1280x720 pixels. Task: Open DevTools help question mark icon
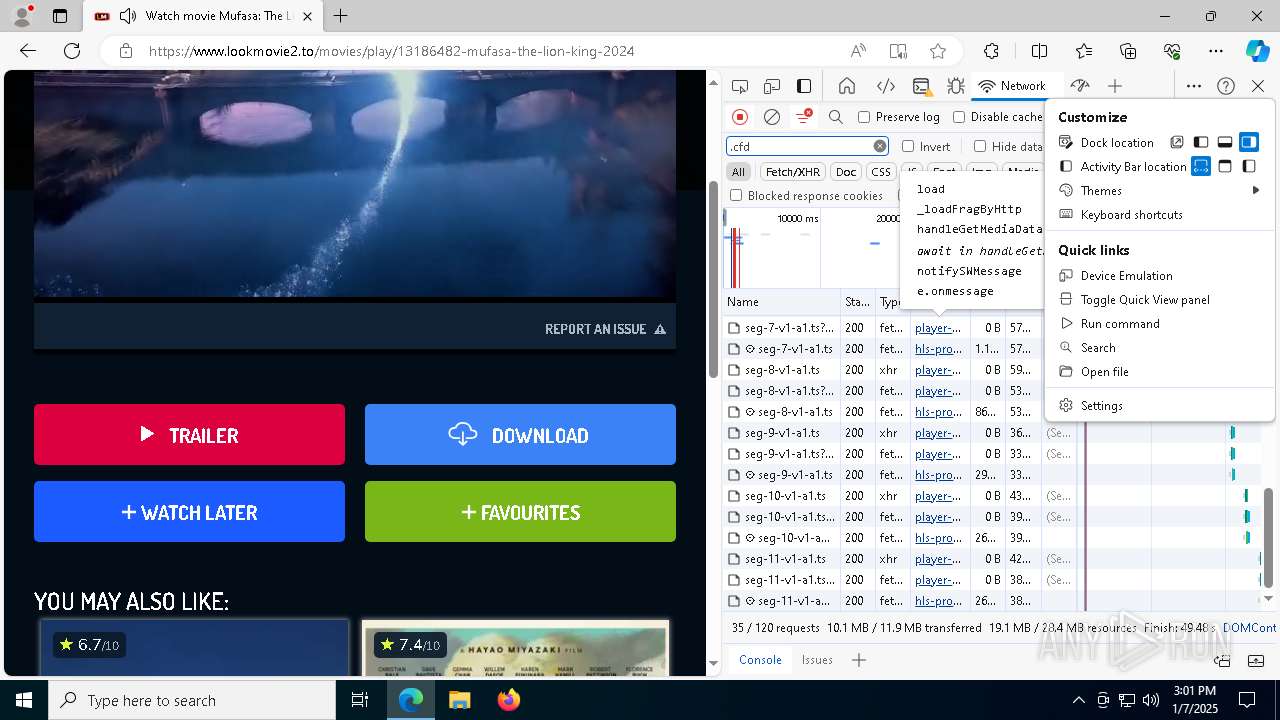1226,86
